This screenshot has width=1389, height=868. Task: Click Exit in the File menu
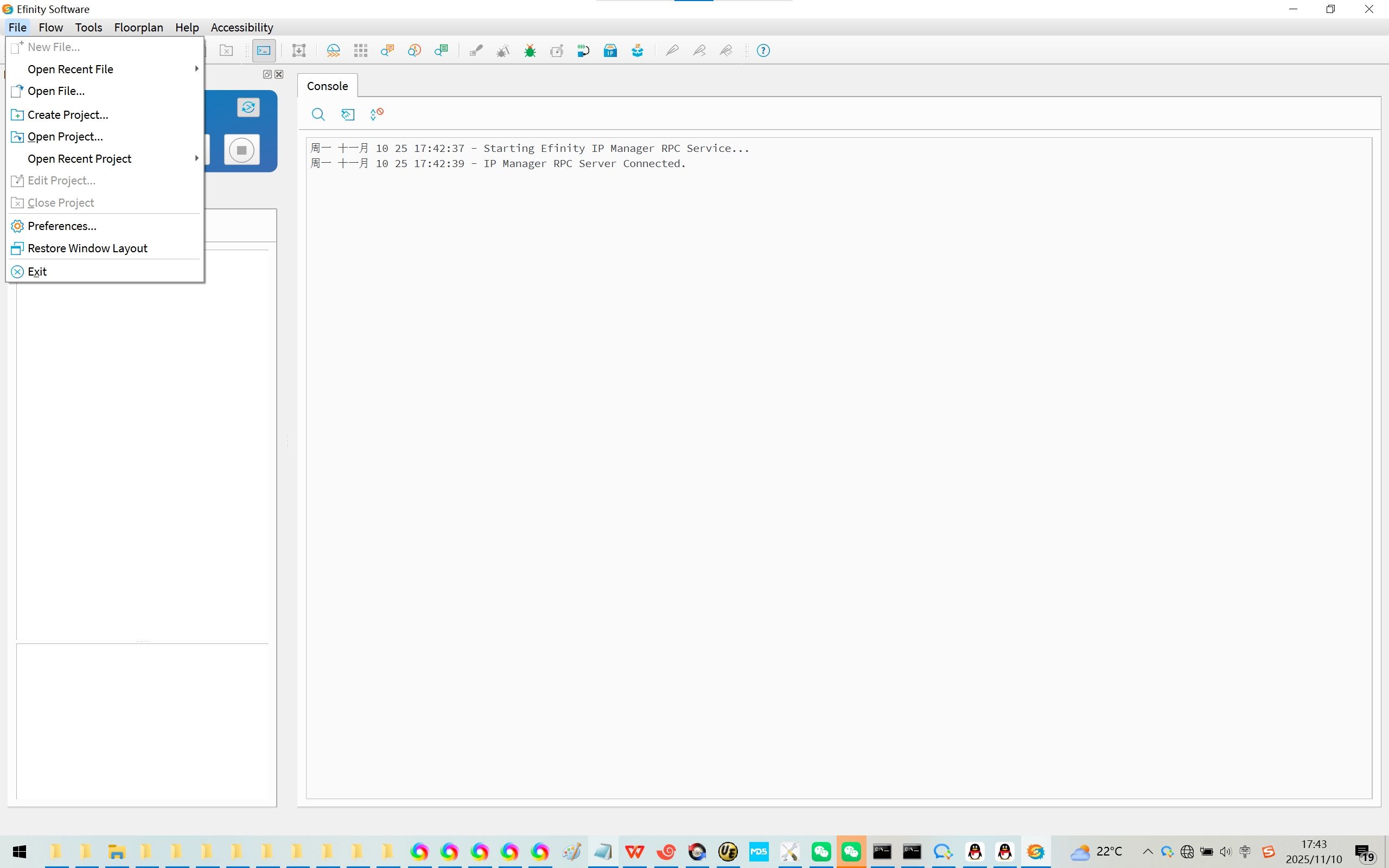click(37, 272)
